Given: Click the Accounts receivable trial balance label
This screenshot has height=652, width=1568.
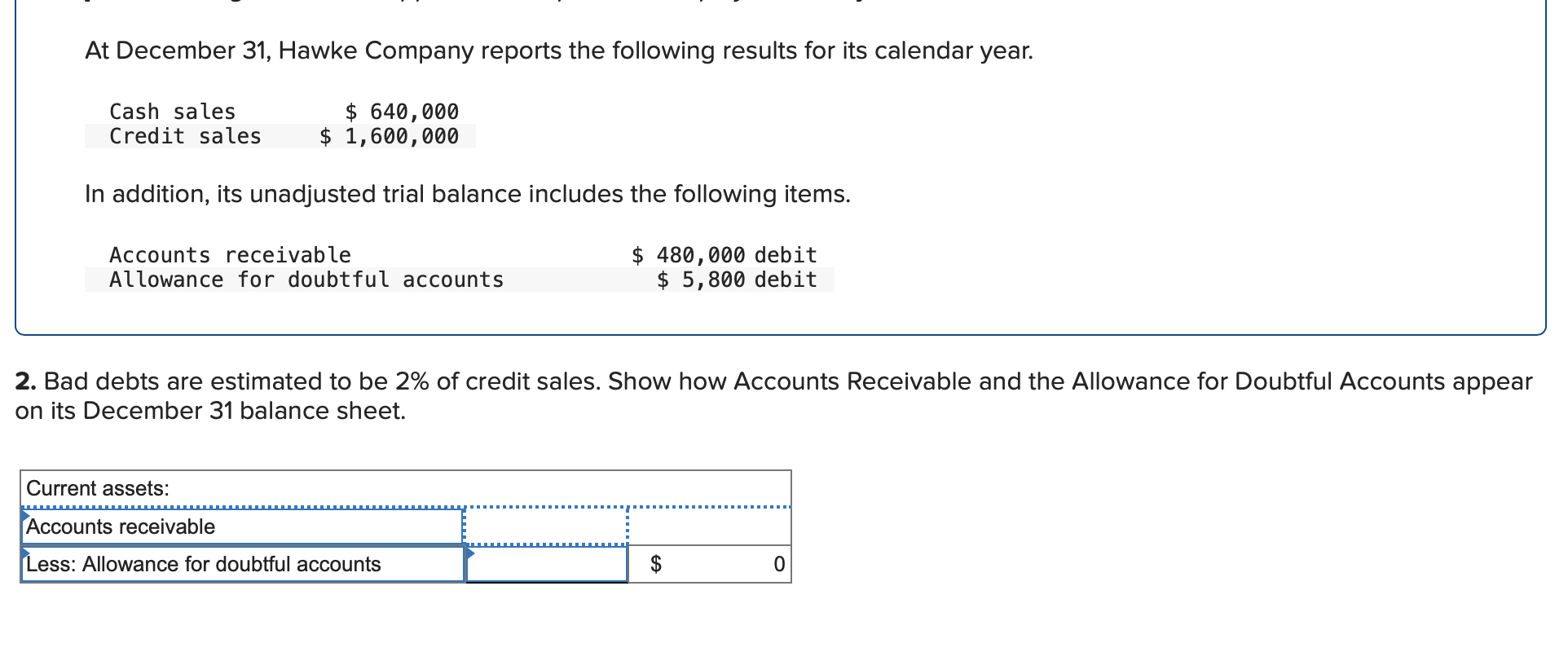Looking at the screenshot, I should (x=230, y=255).
